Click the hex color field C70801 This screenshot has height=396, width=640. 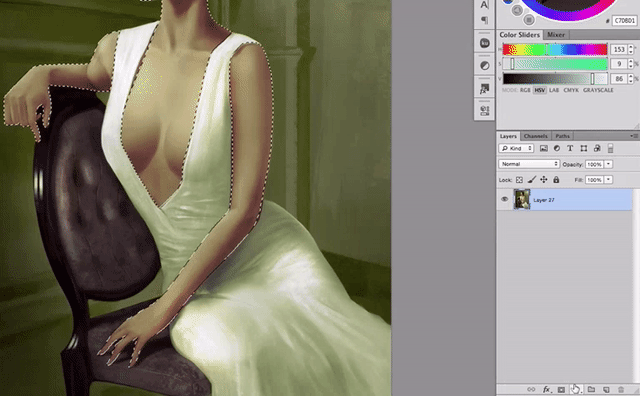(x=624, y=20)
